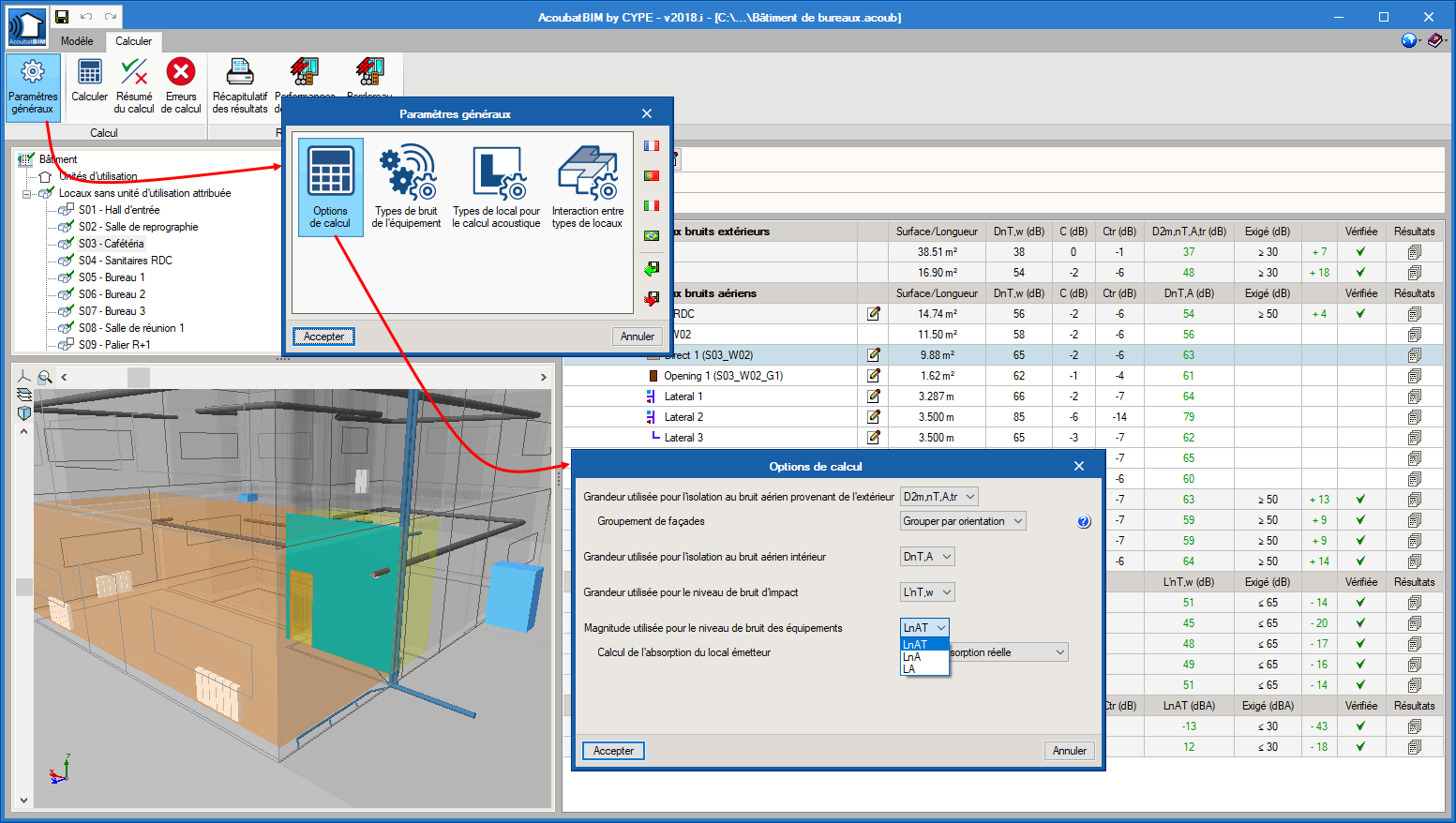Select S08 - Salle de réunion 1
1456x823 pixels.
point(131,328)
